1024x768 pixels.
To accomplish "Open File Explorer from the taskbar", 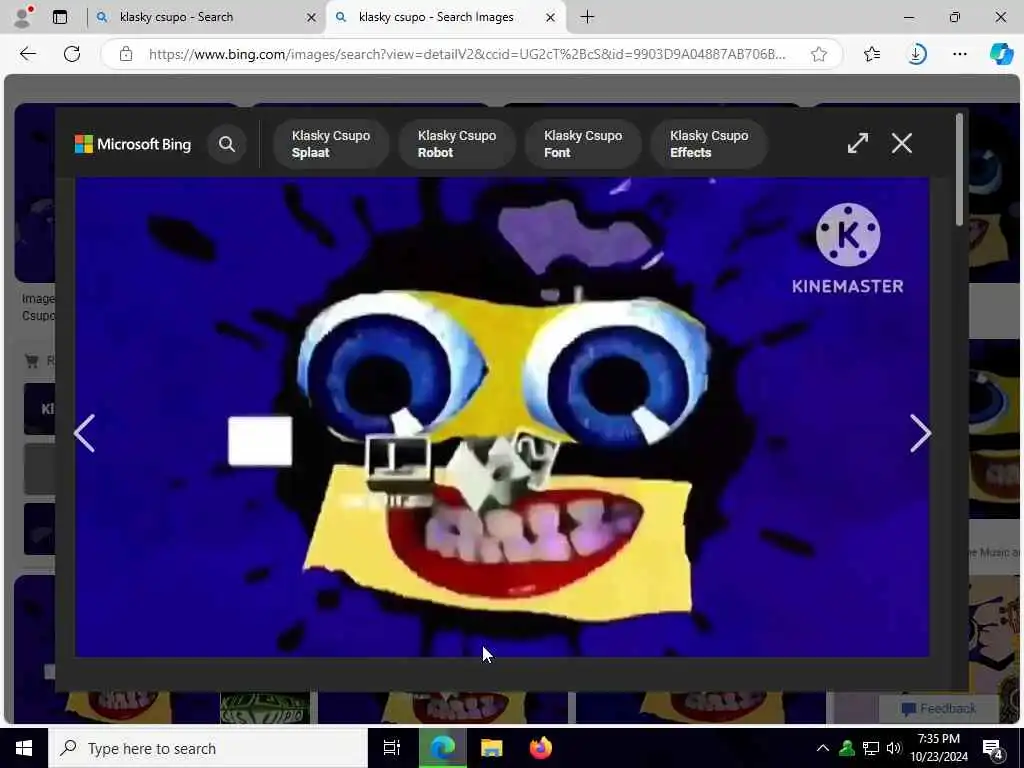I will [x=492, y=748].
